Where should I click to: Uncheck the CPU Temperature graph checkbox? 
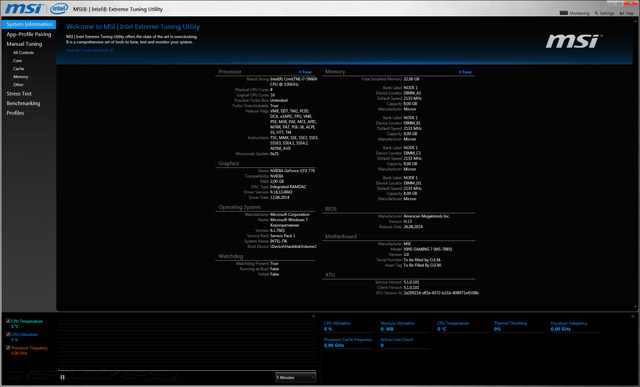8,321
